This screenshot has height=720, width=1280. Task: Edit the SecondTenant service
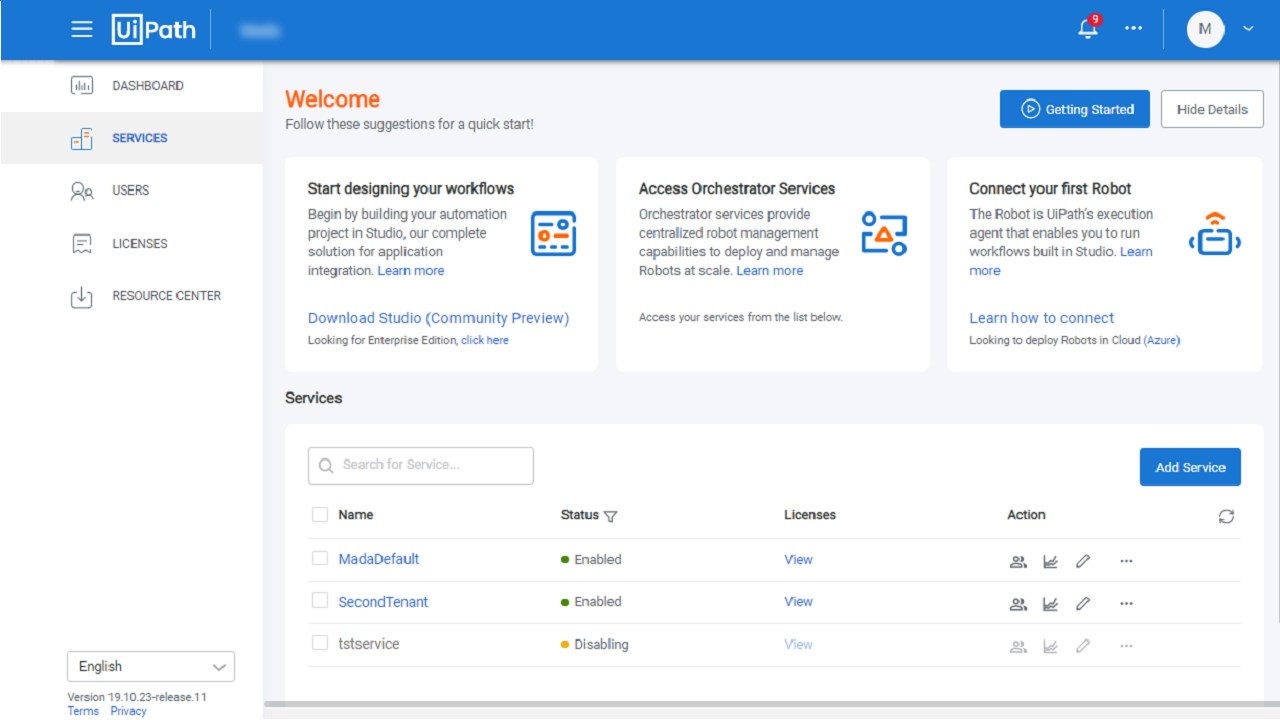[1083, 604]
